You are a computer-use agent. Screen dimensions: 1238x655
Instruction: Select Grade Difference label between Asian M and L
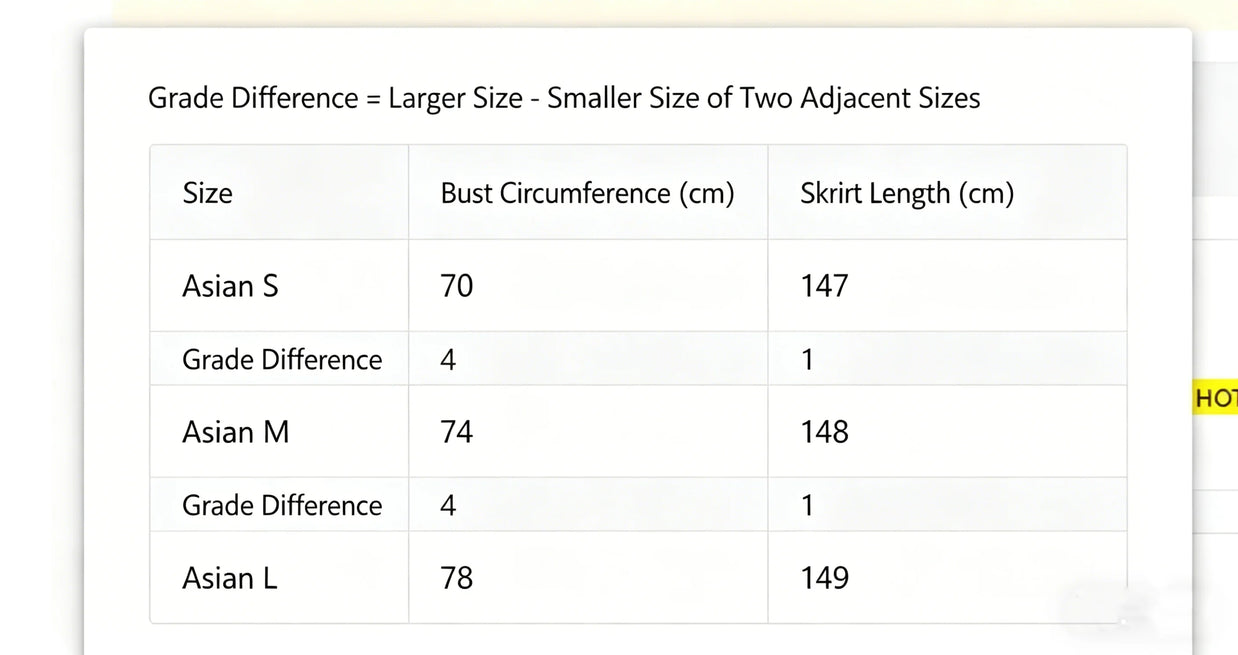pos(282,506)
